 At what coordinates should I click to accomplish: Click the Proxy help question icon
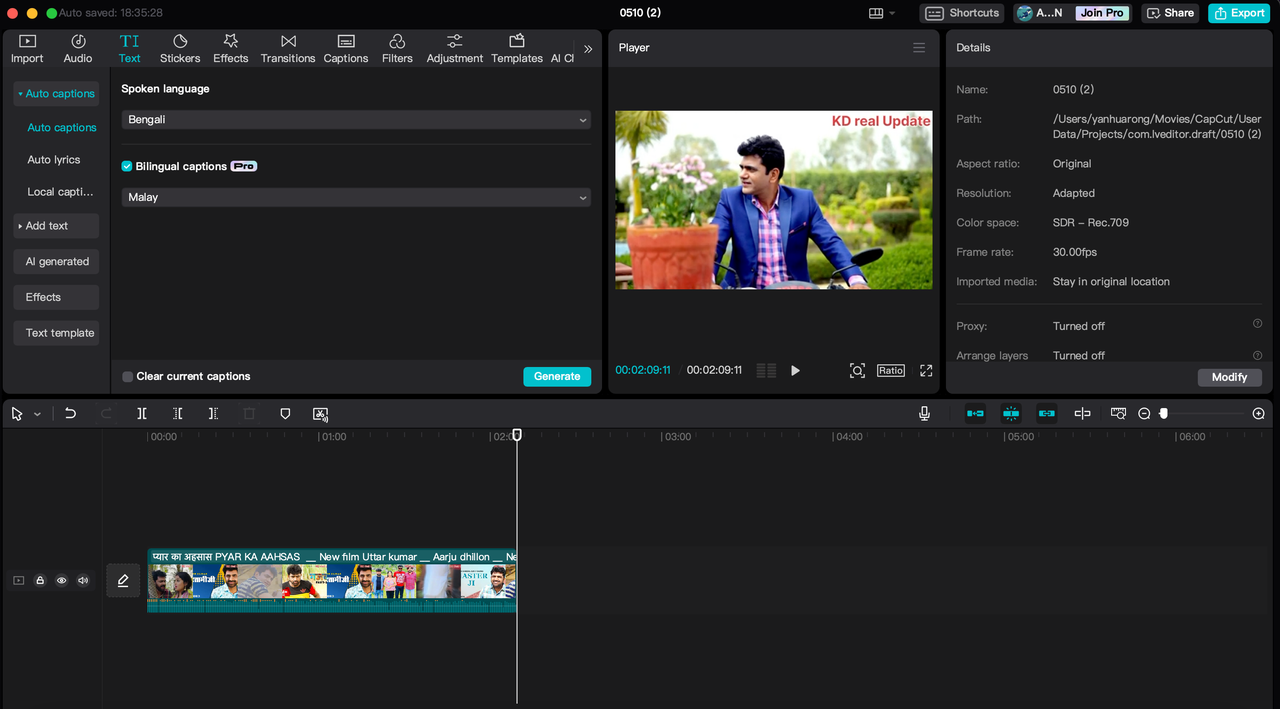(1257, 324)
